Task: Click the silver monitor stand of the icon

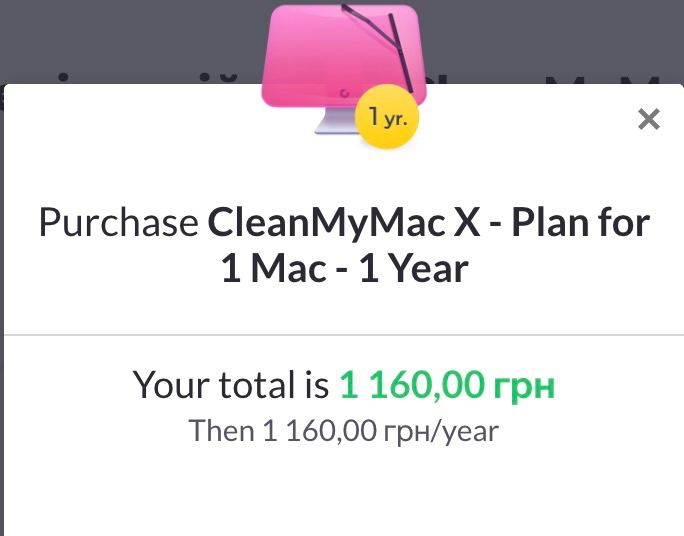Action: [x=335, y=120]
